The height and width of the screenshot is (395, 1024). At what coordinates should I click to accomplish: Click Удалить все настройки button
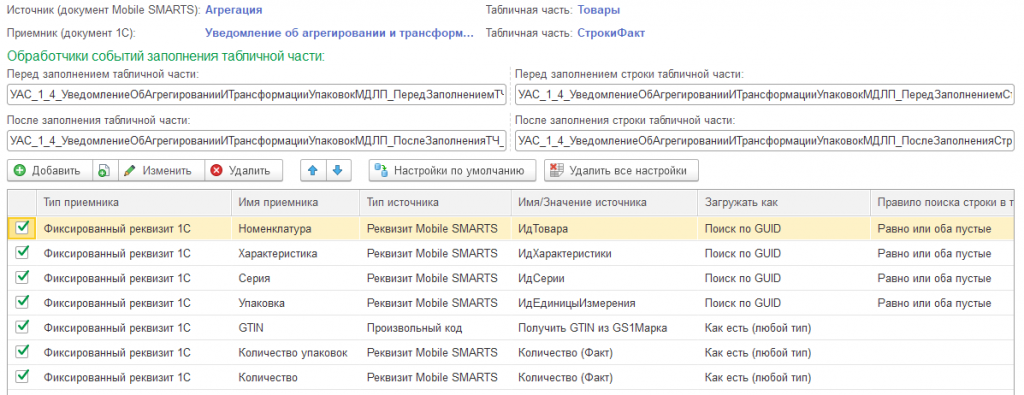pyautogui.click(x=622, y=170)
